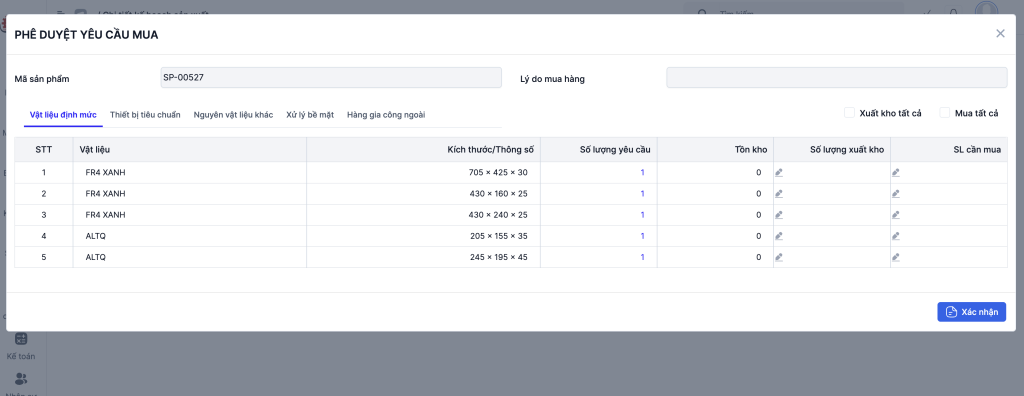The image size is (1024, 396).
Task: Select FR4 XANH in row 1
Action: 105,173
